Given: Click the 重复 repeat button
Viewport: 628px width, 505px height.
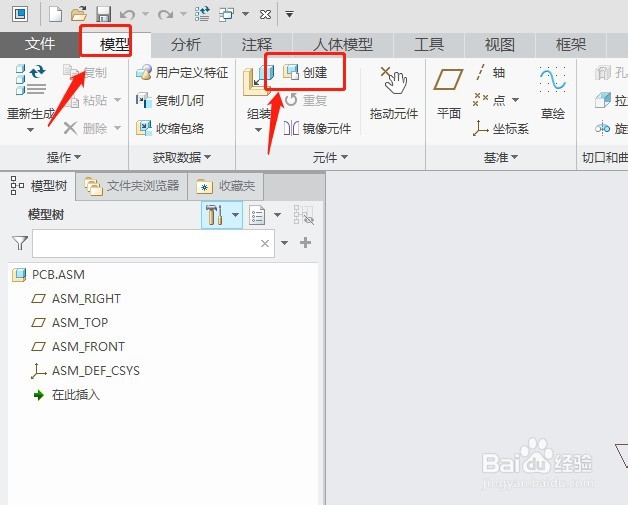Looking at the screenshot, I should [x=306, y=100].
